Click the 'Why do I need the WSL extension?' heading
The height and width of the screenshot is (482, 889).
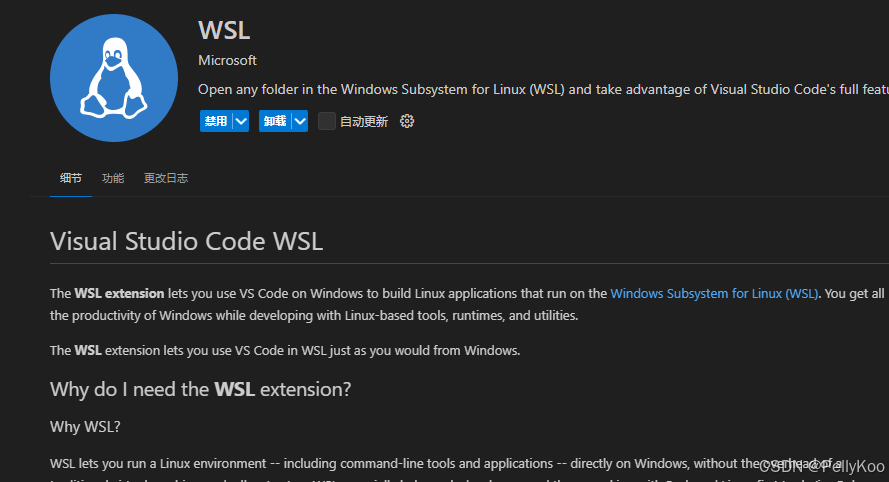(201, 390)
